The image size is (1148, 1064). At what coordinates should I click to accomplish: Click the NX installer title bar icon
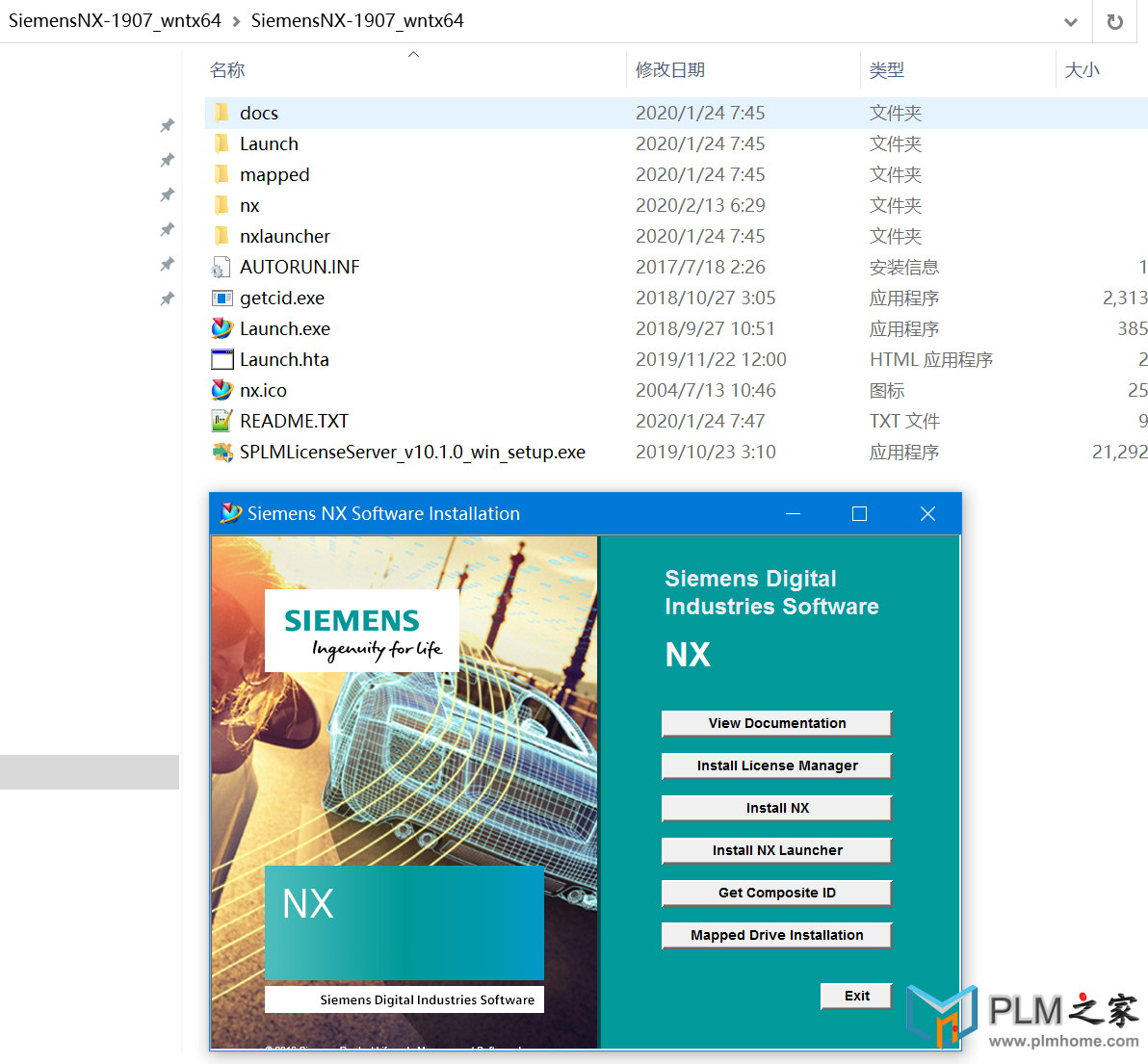230,513
